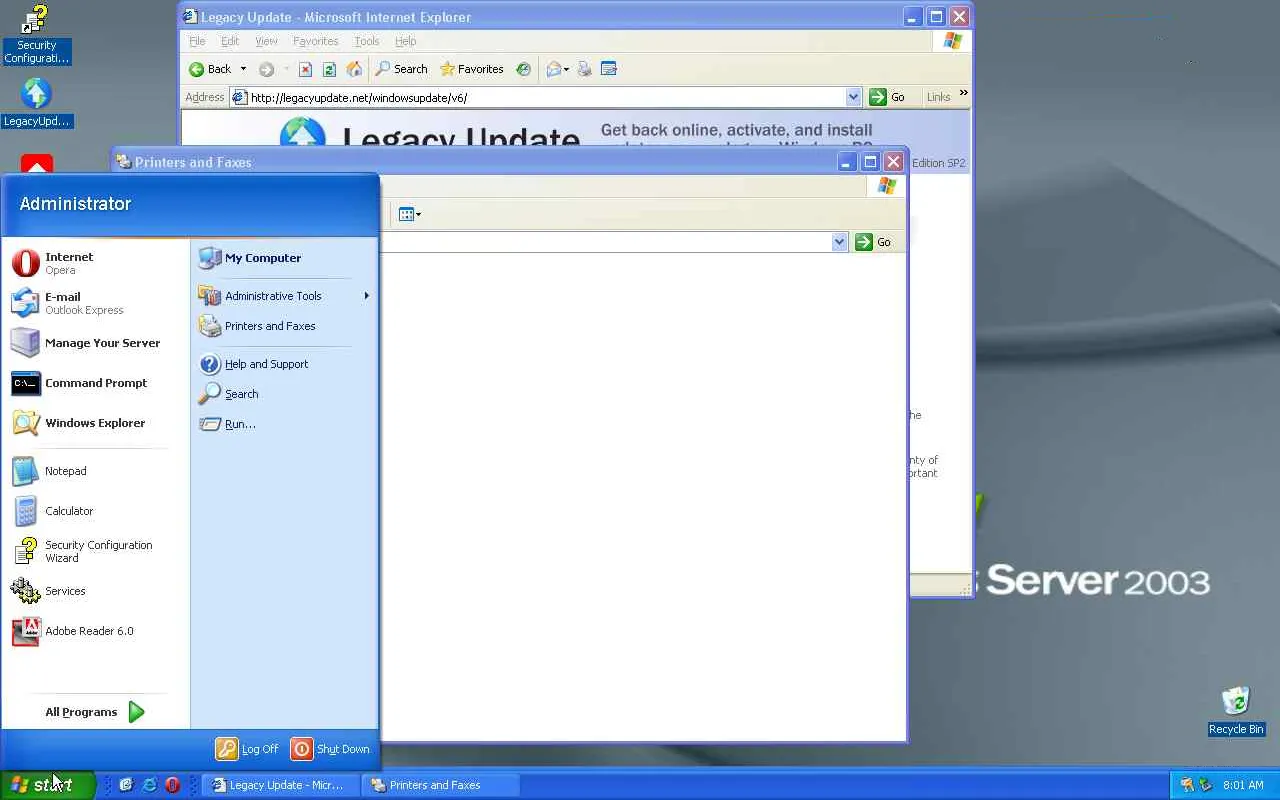Switch to Printers and Faxes taskbar button
Image resolution: width=1280 pixels, height=800 pixels.
click(x=440, y=785)
